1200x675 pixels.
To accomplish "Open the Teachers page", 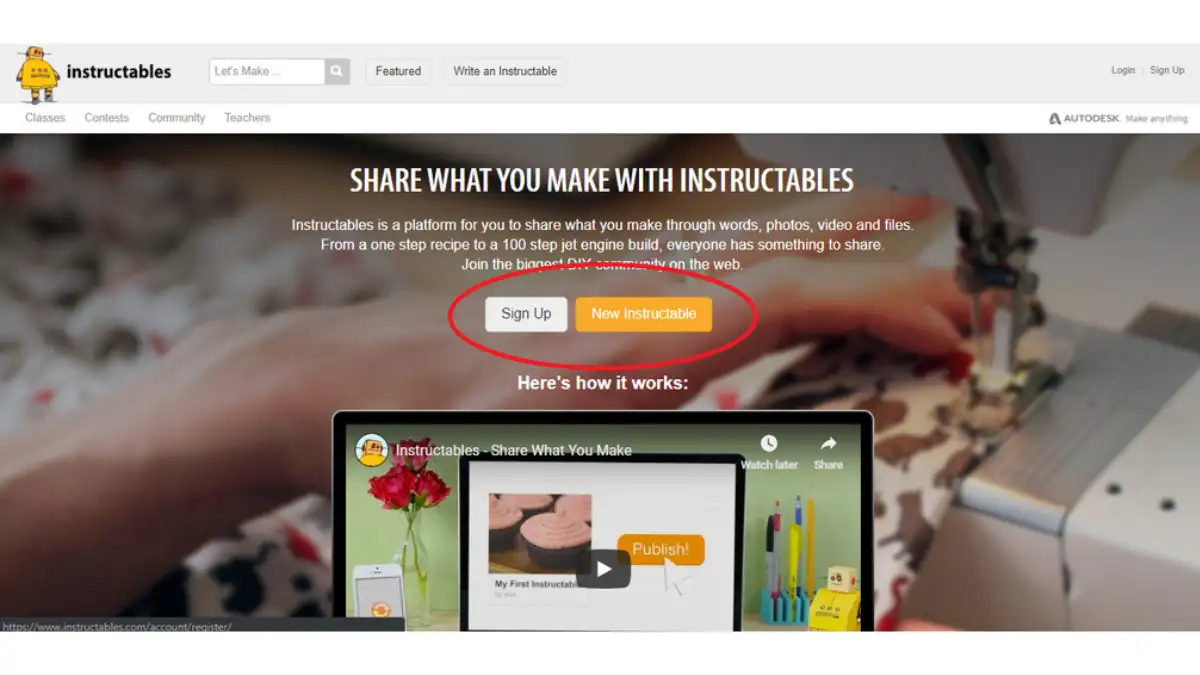I will tap(247, 118).
